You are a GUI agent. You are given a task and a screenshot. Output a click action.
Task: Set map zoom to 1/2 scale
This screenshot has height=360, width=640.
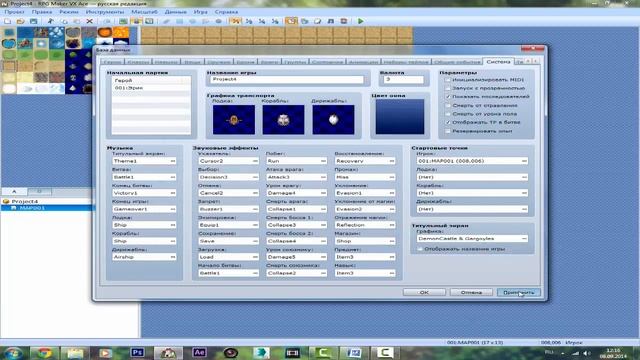[x=249, y=21]
